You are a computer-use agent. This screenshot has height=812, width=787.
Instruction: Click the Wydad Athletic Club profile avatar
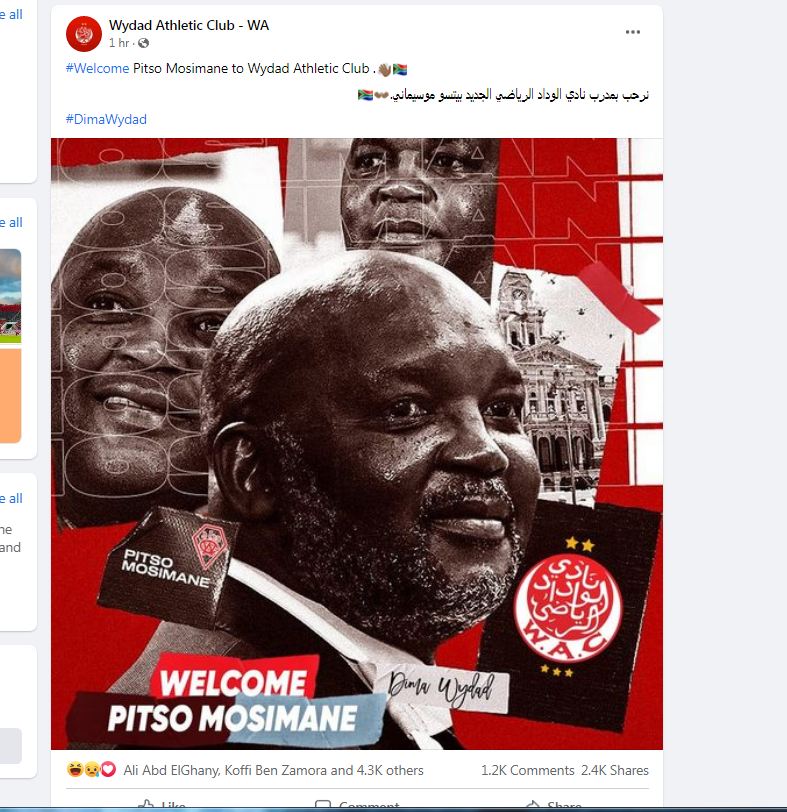click(84, 34)
